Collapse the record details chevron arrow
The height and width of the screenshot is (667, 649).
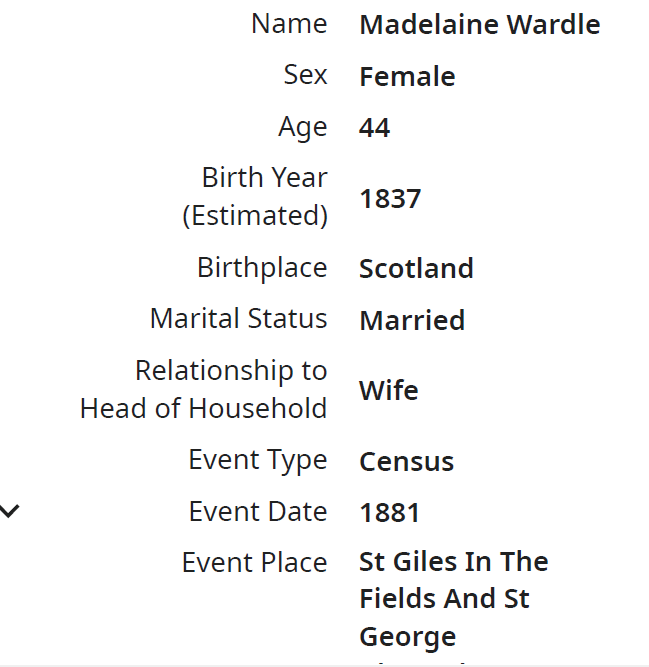coord(10,511)
